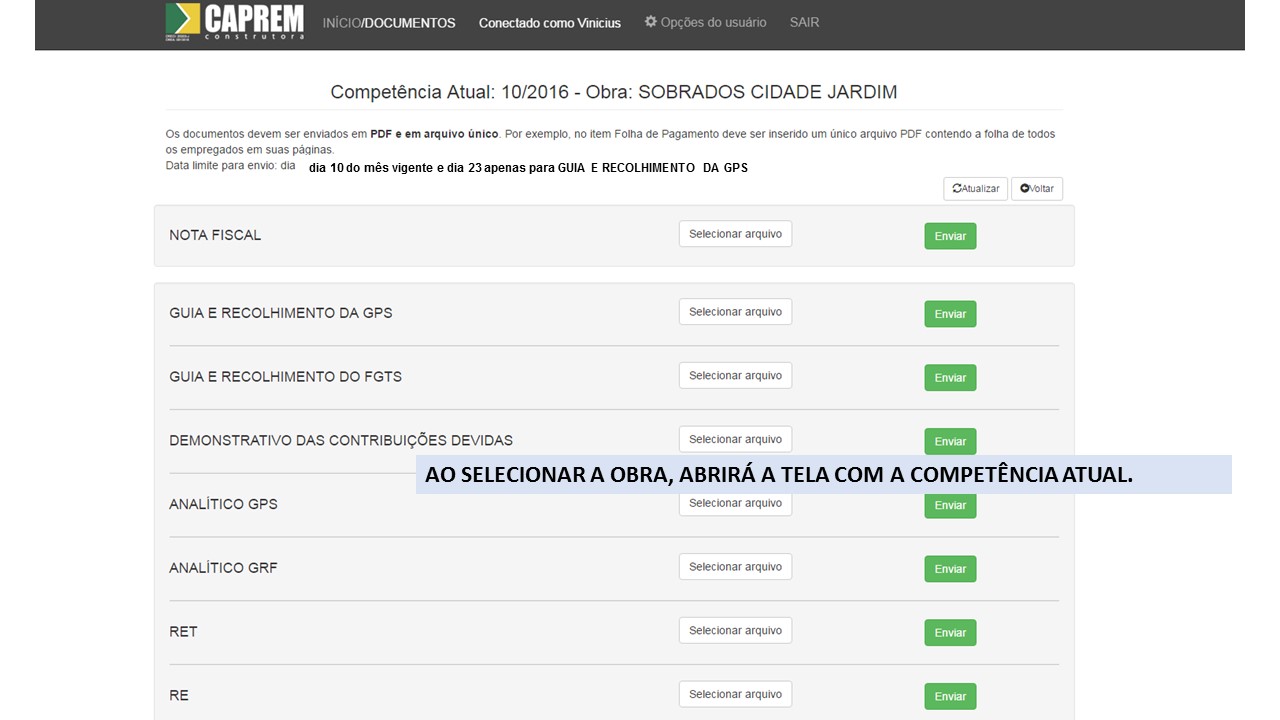Go to INÍCIO in the navbar
The image size is (1280, 720).
tap(340, 23)
